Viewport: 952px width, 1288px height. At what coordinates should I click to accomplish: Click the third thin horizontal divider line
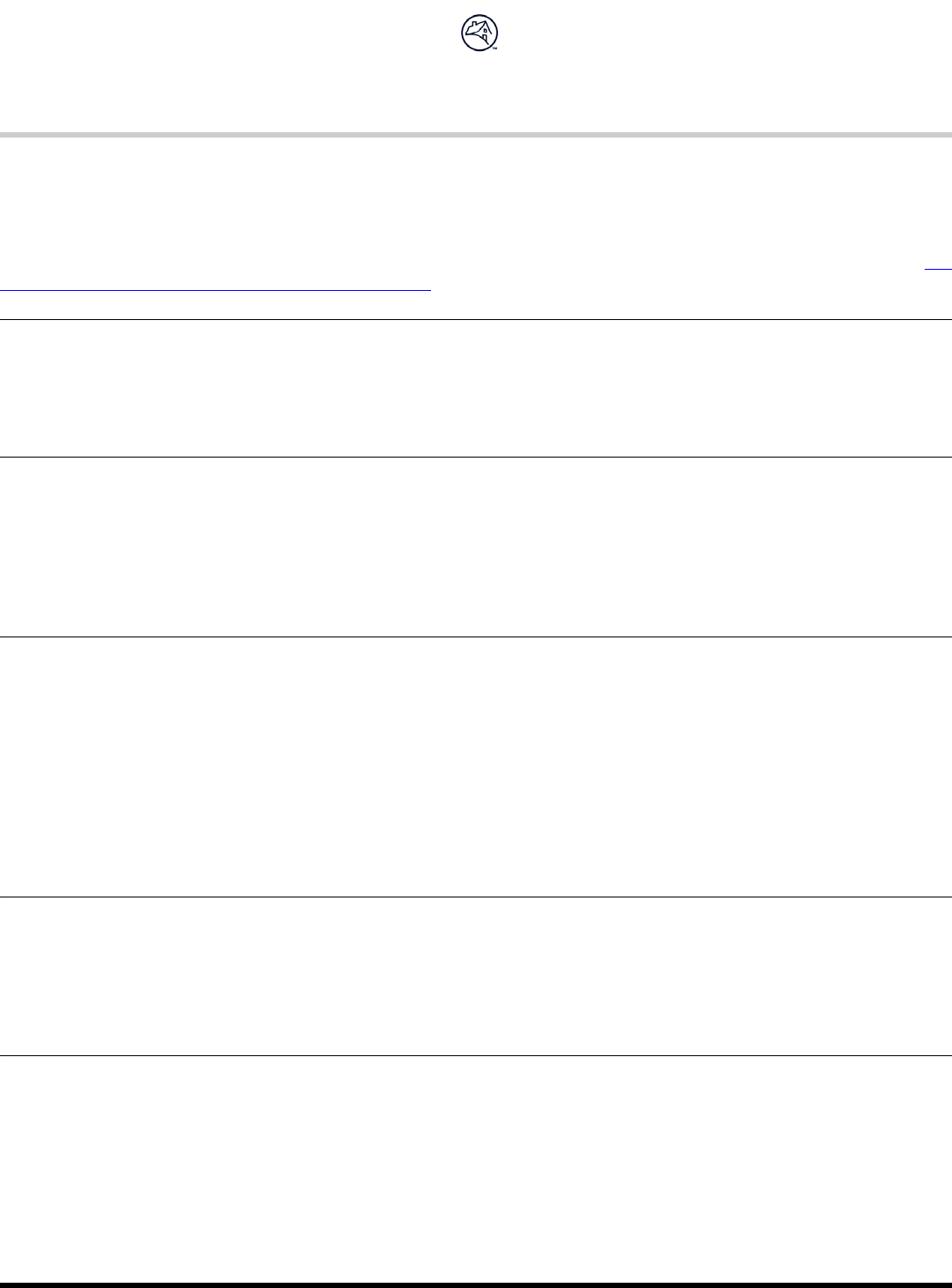(476, 637)
